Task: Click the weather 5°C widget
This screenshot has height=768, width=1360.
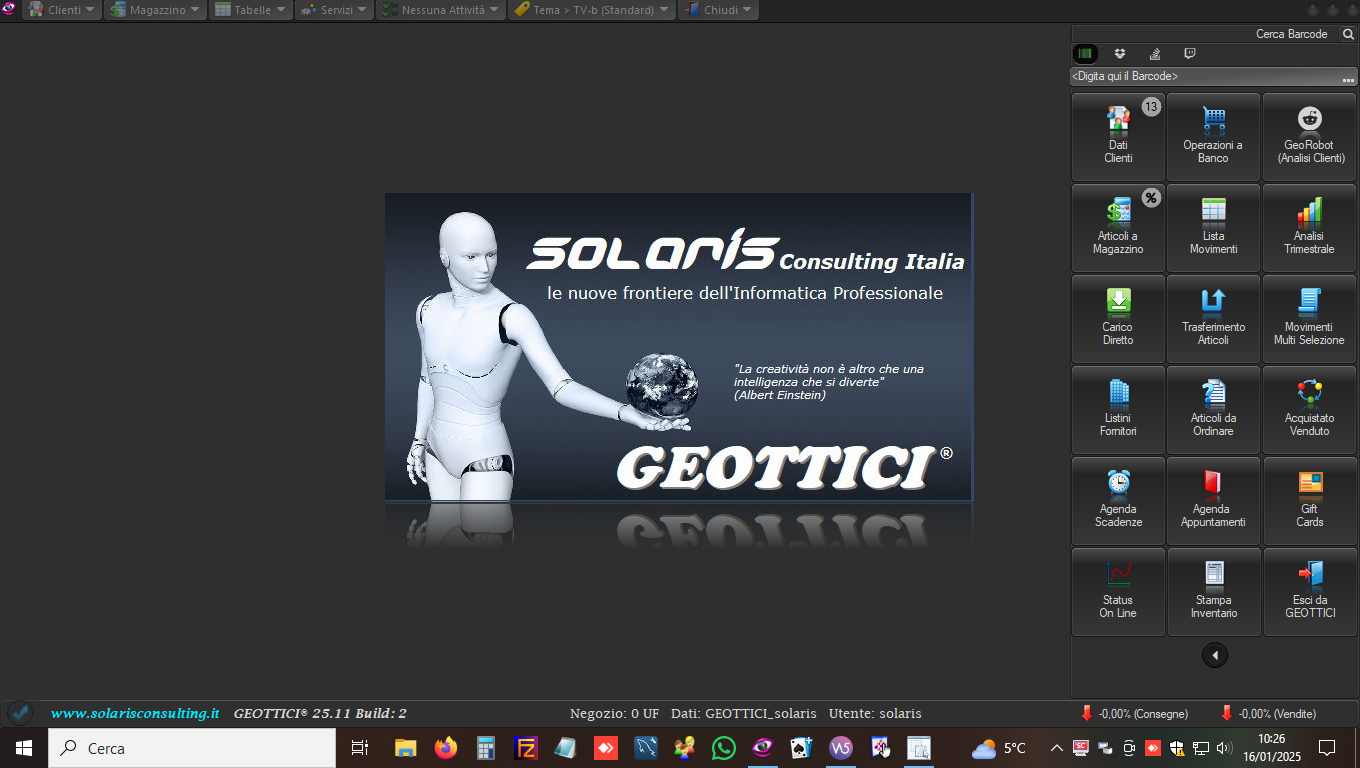Action: click(999, 748)
